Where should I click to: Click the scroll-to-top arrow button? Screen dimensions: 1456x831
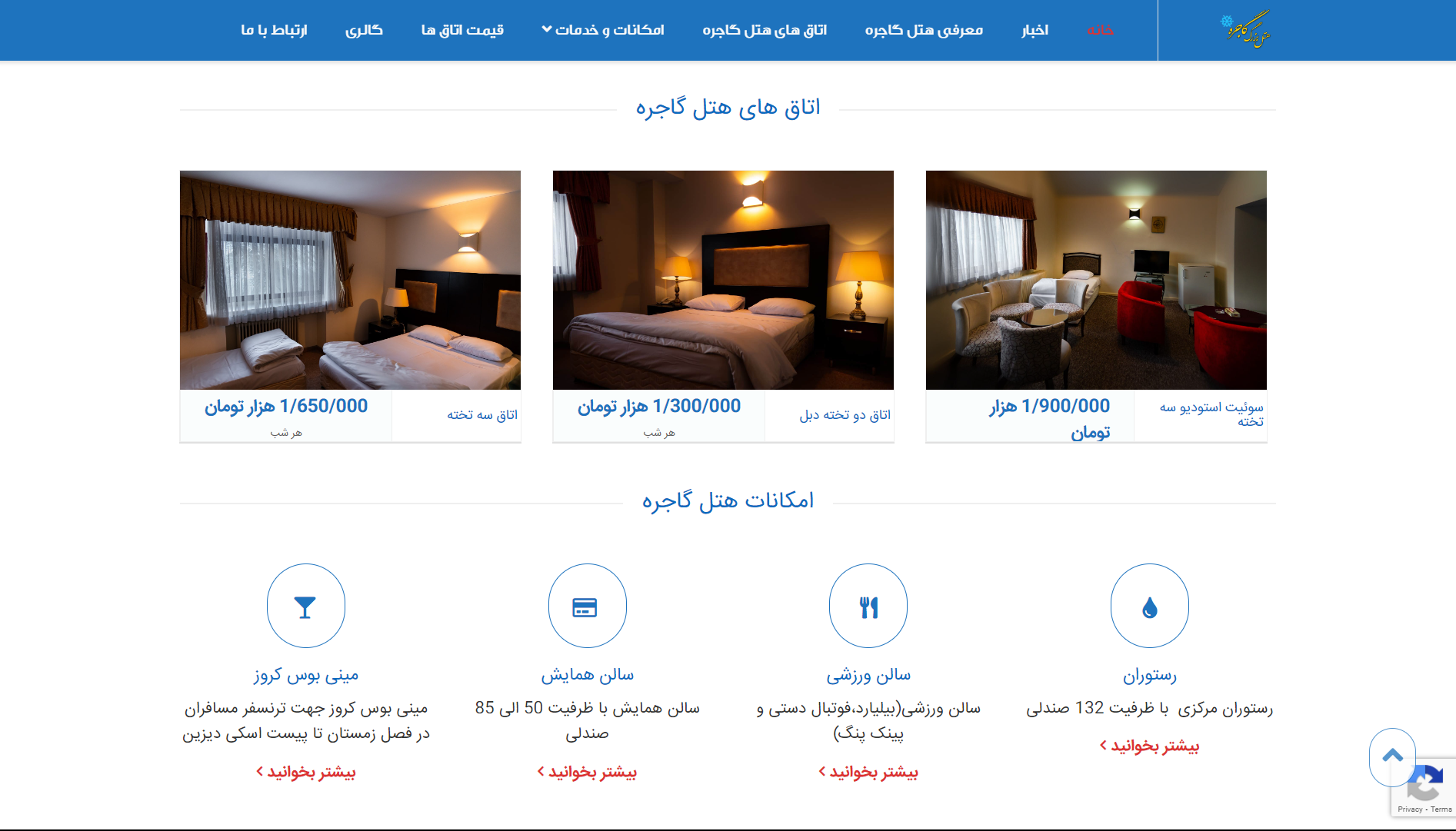(x=1392, y=756)
